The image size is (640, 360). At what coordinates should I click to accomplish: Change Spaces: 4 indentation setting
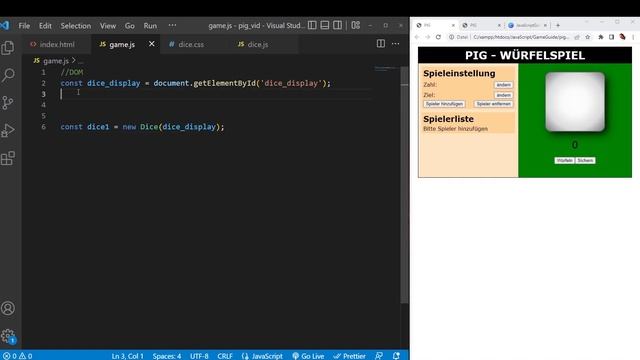[x=167, y=356]
